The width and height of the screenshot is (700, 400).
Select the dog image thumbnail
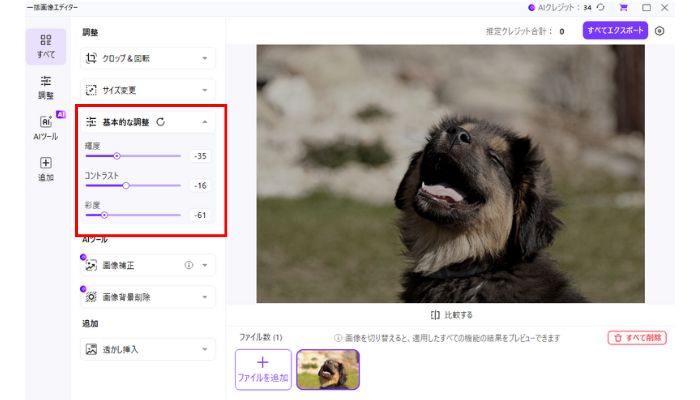[x=328, y=369]
